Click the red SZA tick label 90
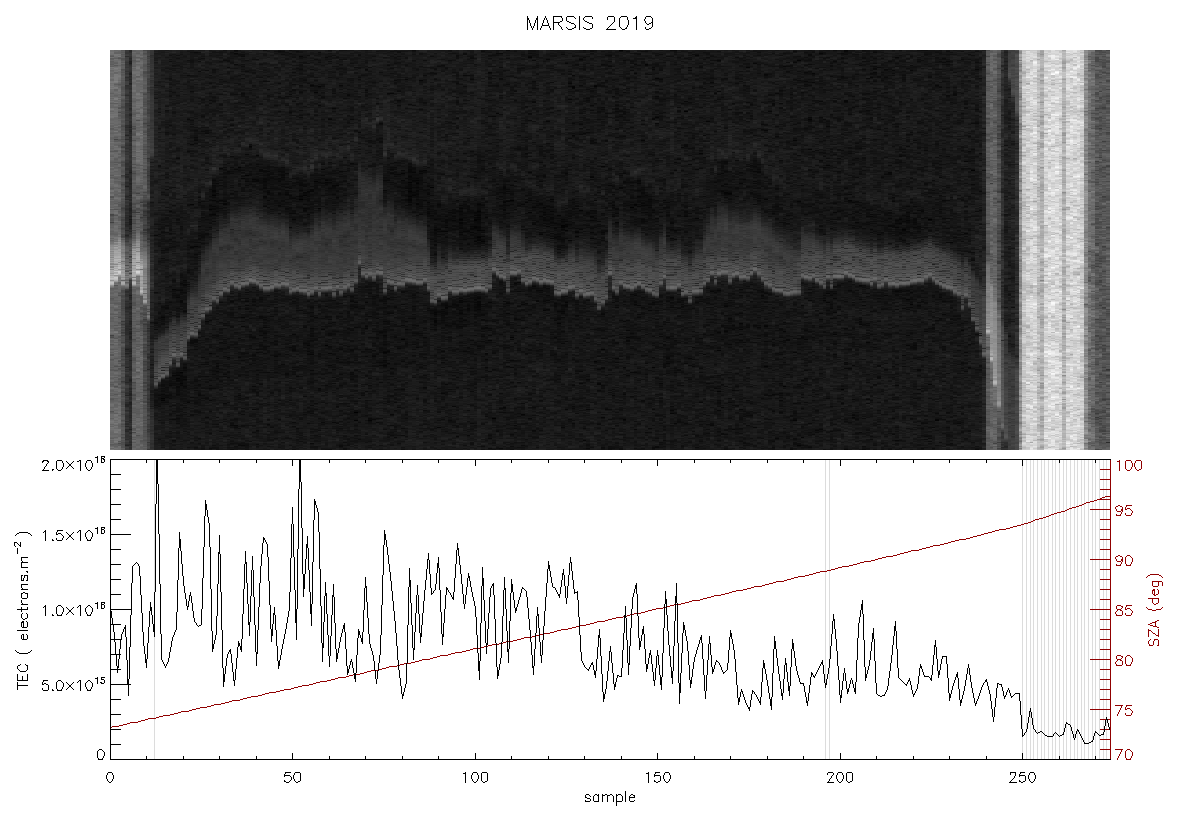Viewport: 1180px width, 830px height. tap(1124, 561)
